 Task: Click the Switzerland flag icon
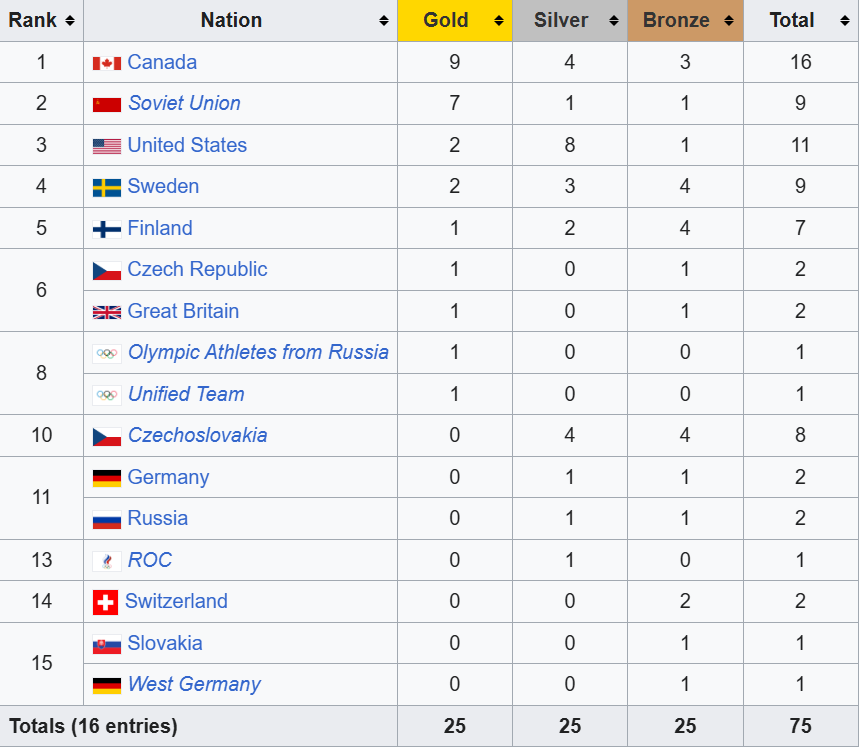(105, 602)
